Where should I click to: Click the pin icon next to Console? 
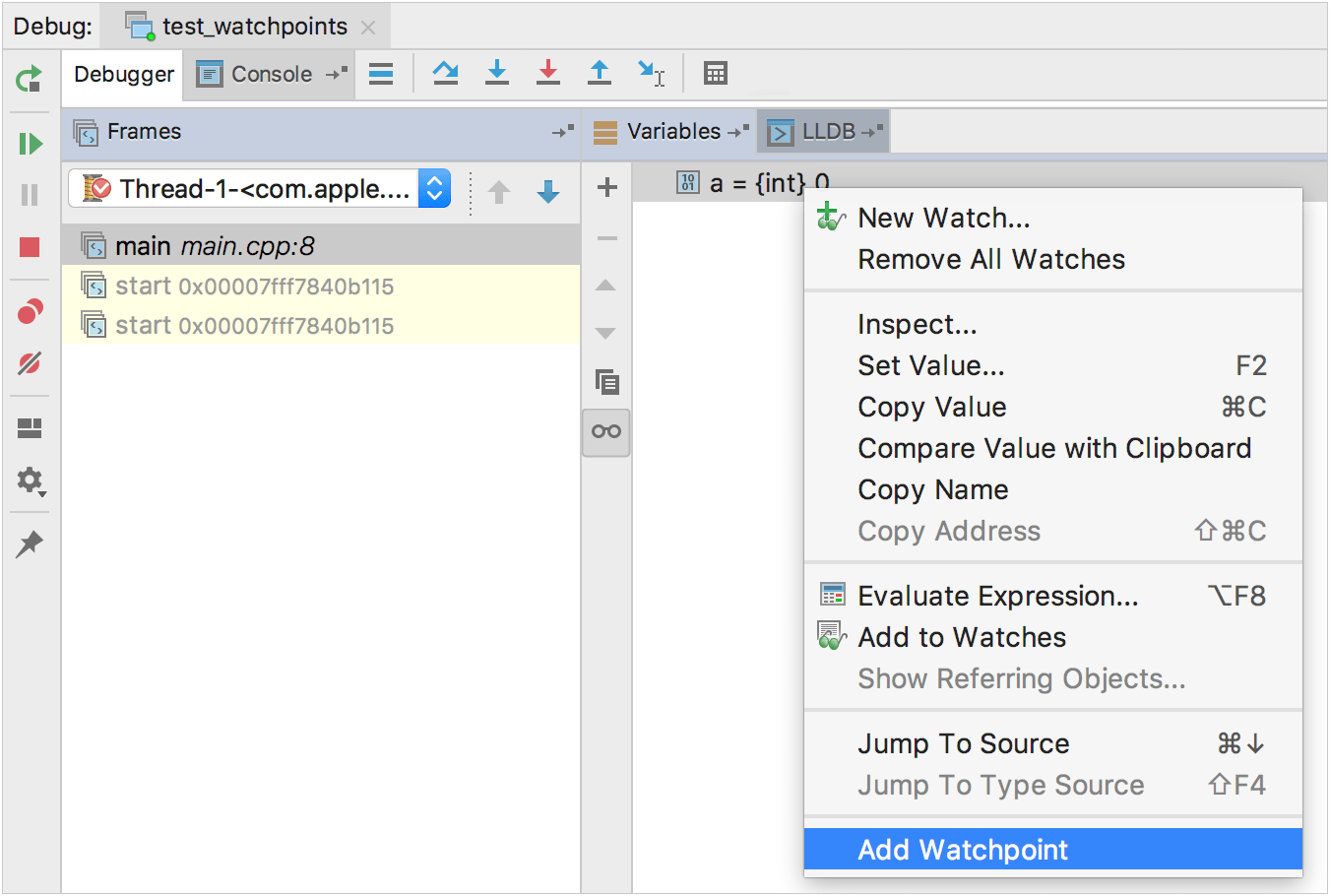[x=337, y=73]
